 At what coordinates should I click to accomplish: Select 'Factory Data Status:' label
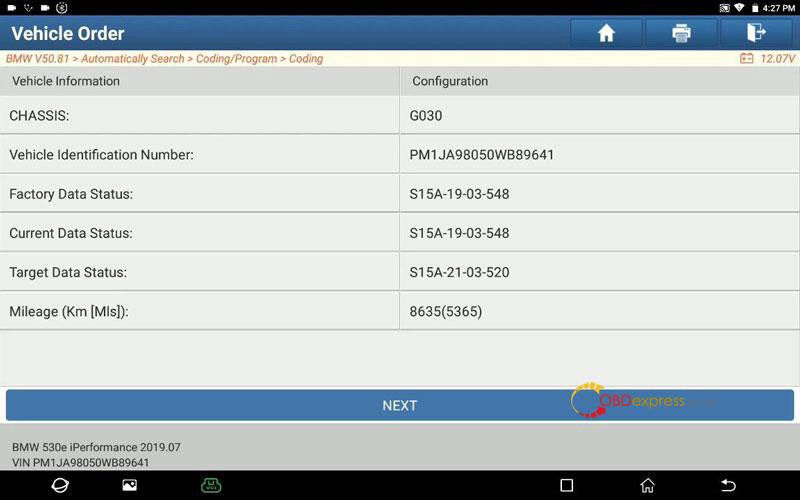pos(71,194)
